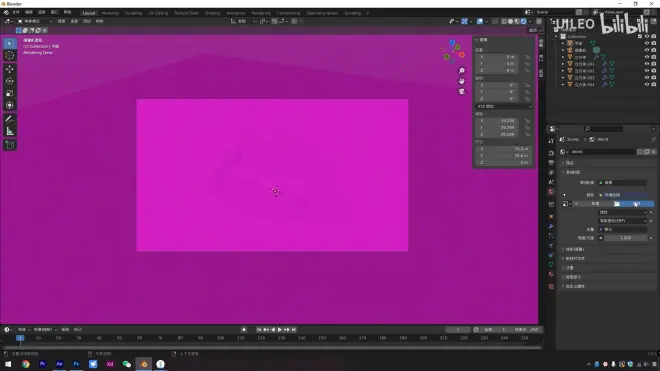Image resolution: width=660 pixels, height=371 pixels.
Task: Click the strength value slider showing 1.000
Action: [625, 238]
